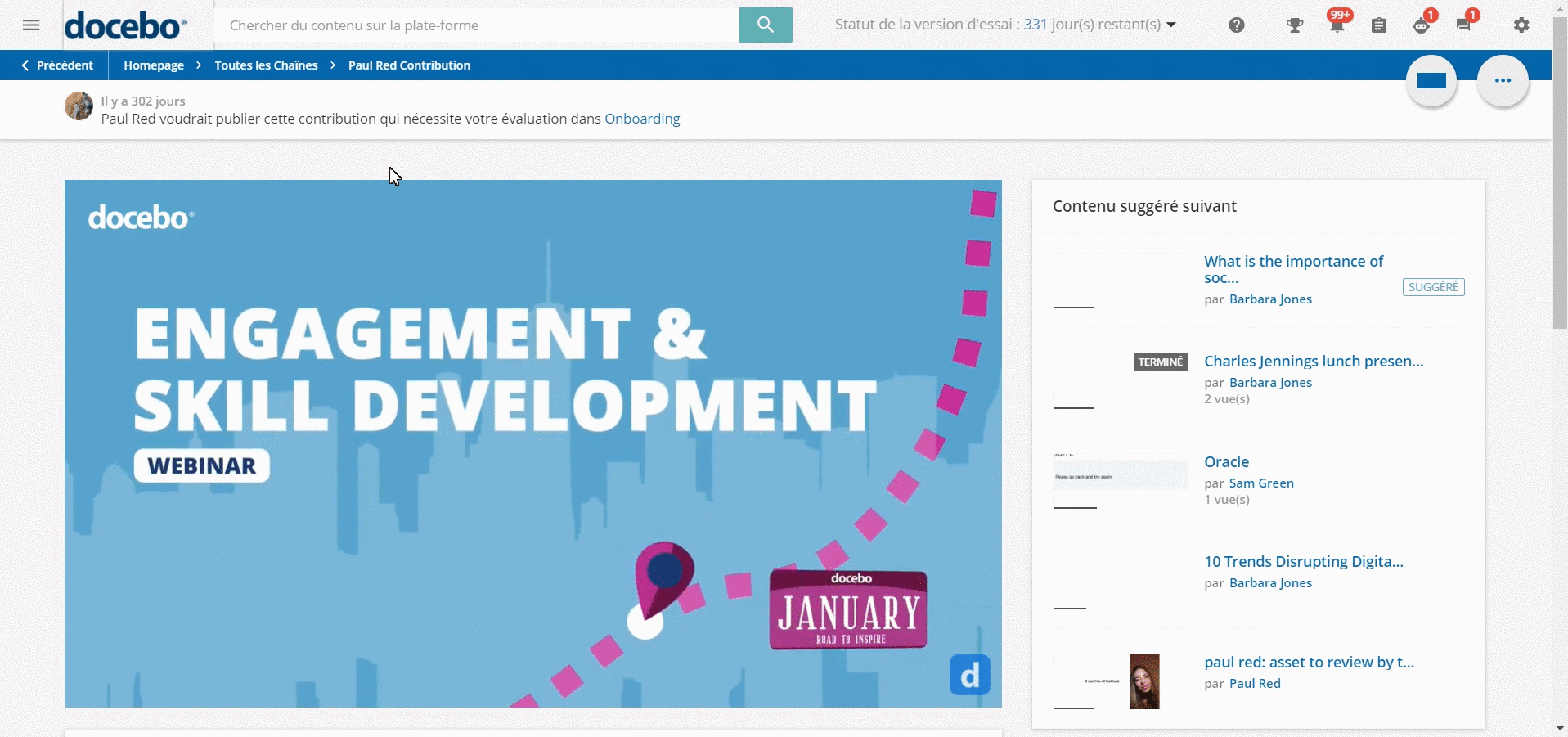Open the notifications bell with 99+ badge
The image size is (1568, 737).
1337,25
